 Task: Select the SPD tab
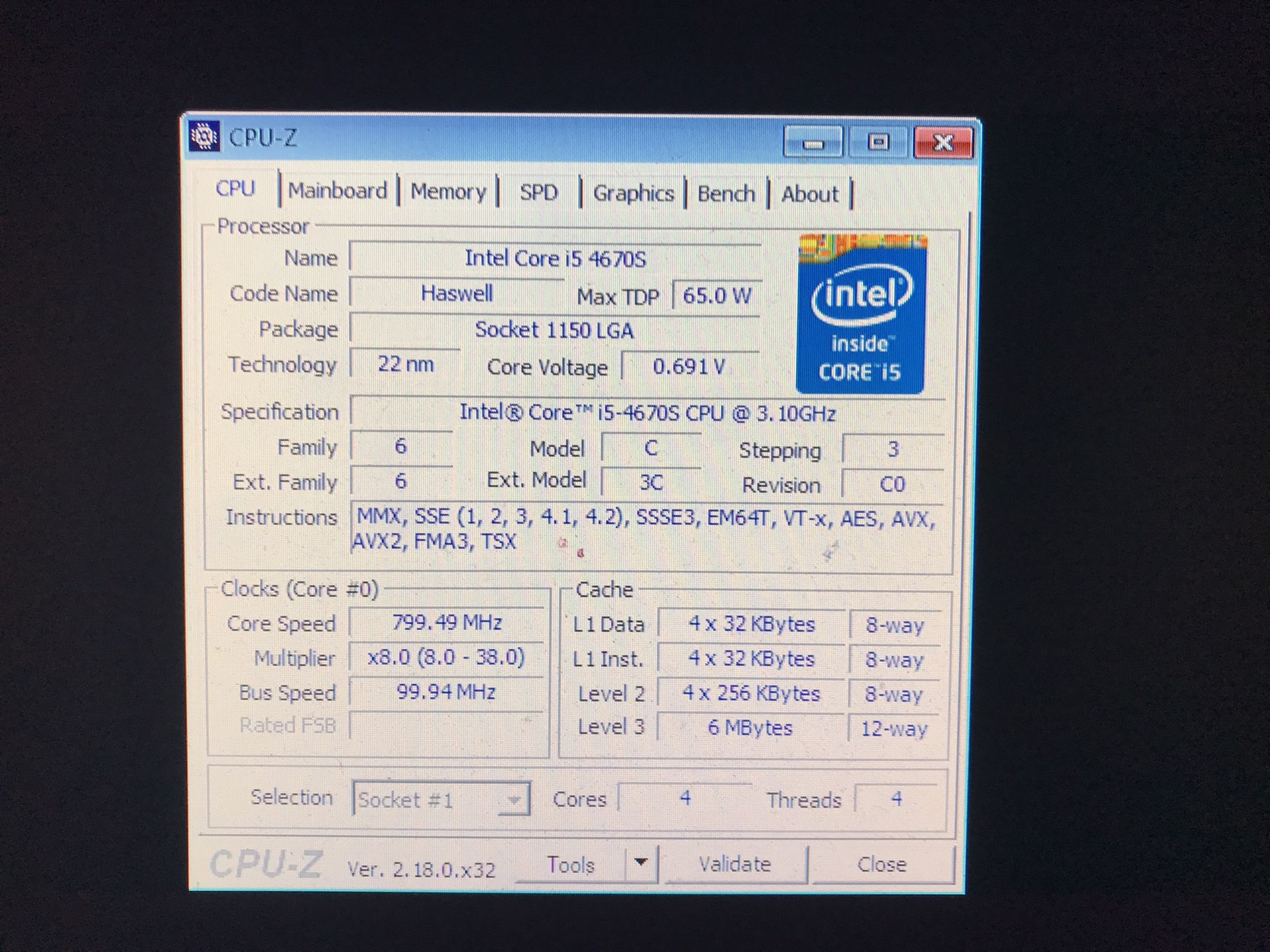pyautogui.click(x=539, y=193)
